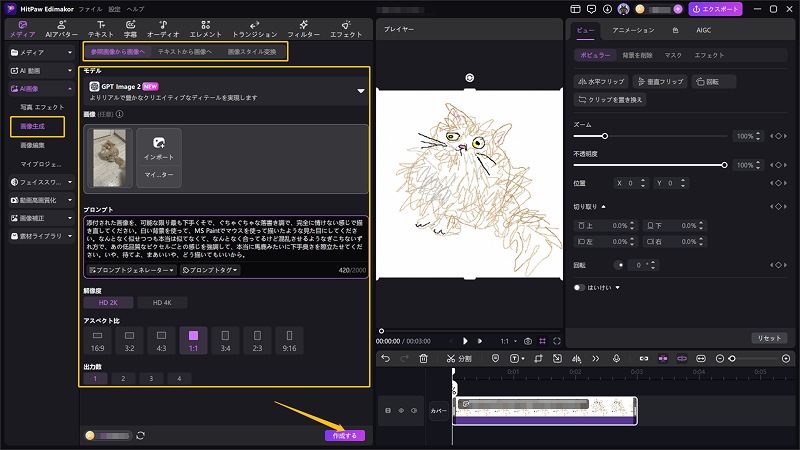Click the user avatar cat icon in title bar

click(623, 9)
